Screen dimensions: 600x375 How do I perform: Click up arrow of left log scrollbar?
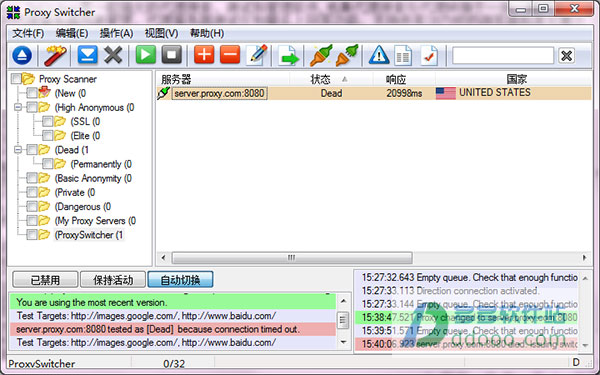343,301
